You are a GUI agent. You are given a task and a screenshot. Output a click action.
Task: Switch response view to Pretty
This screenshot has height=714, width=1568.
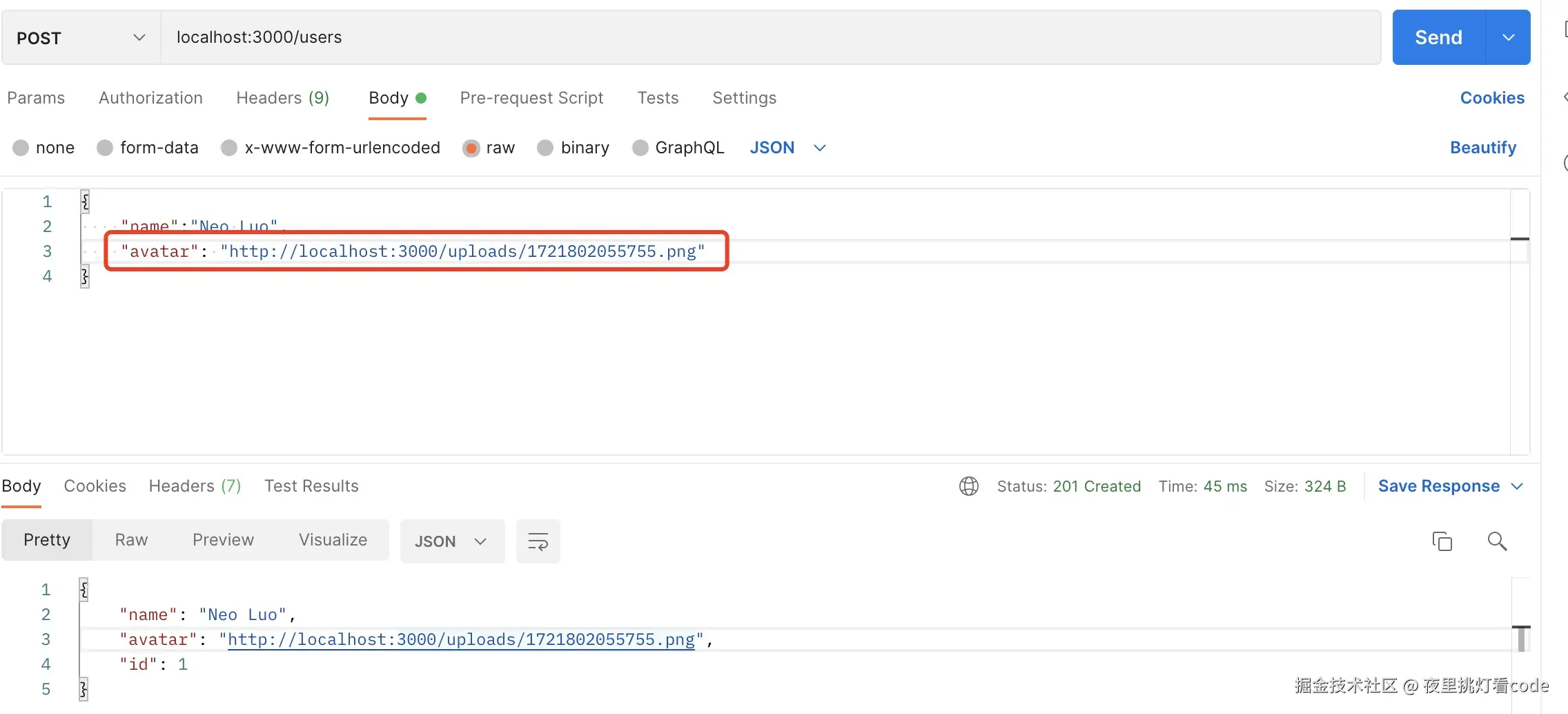(47, 540)
